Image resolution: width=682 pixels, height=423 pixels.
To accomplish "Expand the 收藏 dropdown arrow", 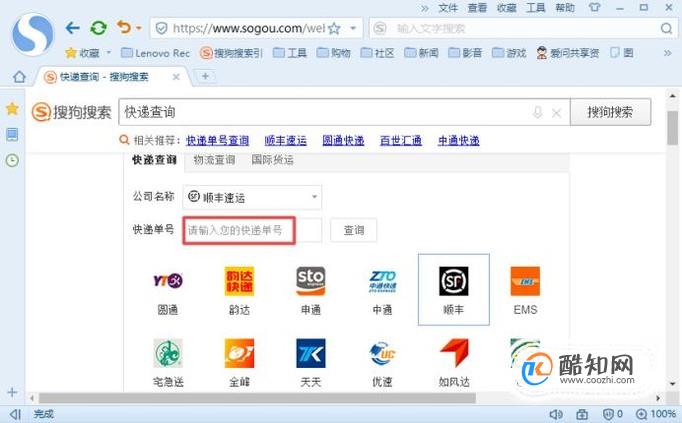I will (x=109, y=53).
